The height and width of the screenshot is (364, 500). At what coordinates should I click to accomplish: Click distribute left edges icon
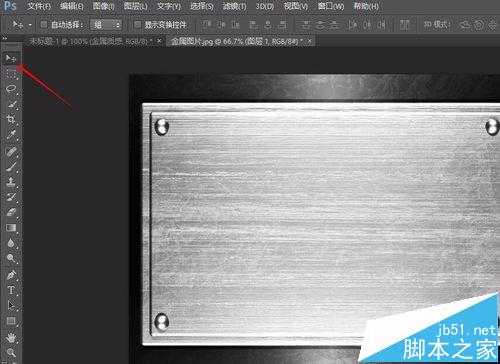tap(352, 24)
